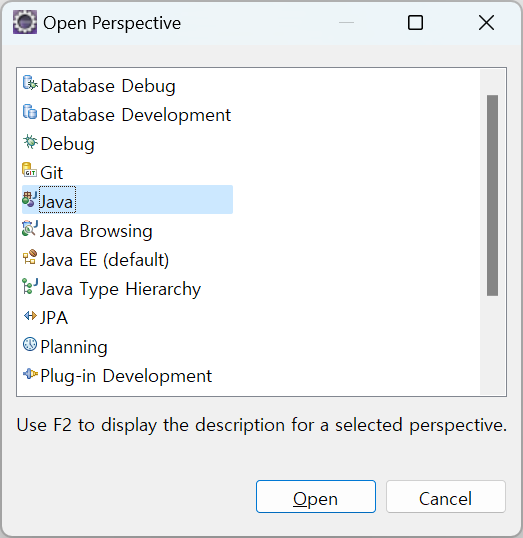Click the Database Development cylinder icon
Screen dimensions: 523x538
click(30, 113)
